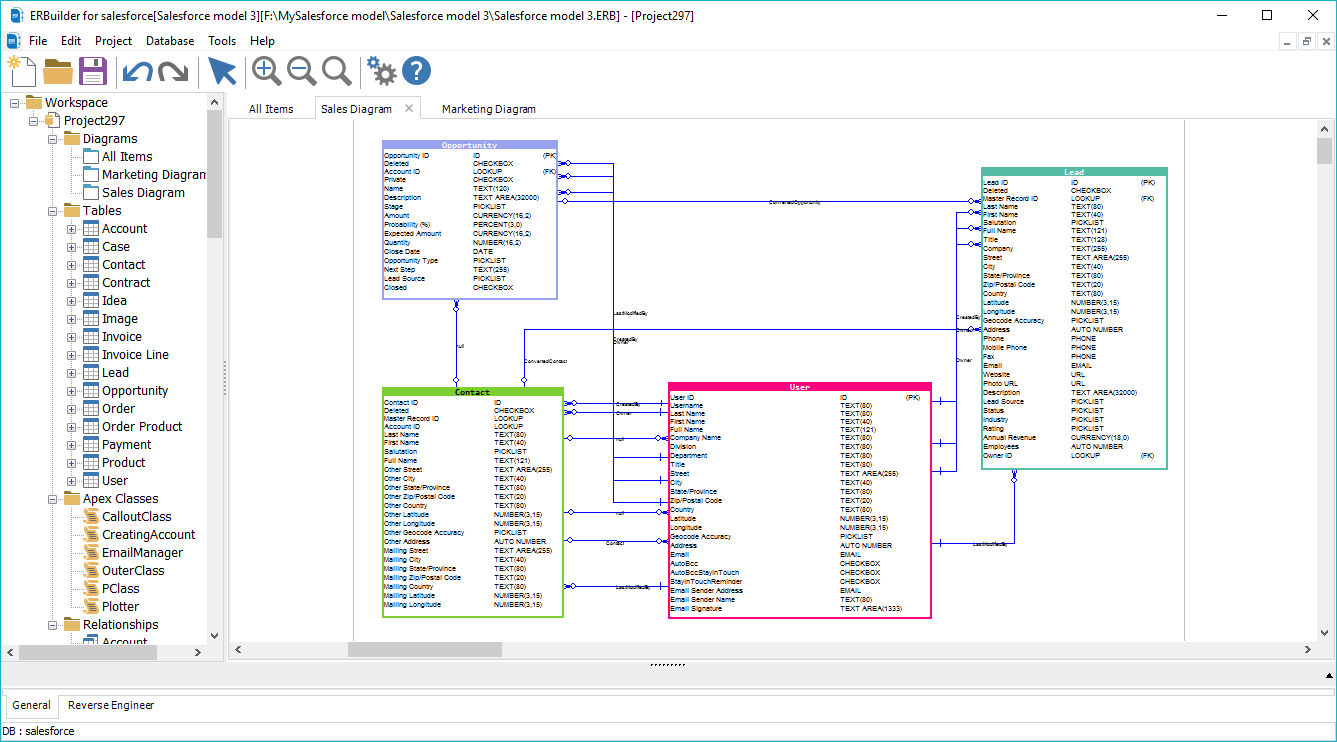The image size is (1337, 742).
Task: Expand the Contact table node
Action: [x=71, y=265]
